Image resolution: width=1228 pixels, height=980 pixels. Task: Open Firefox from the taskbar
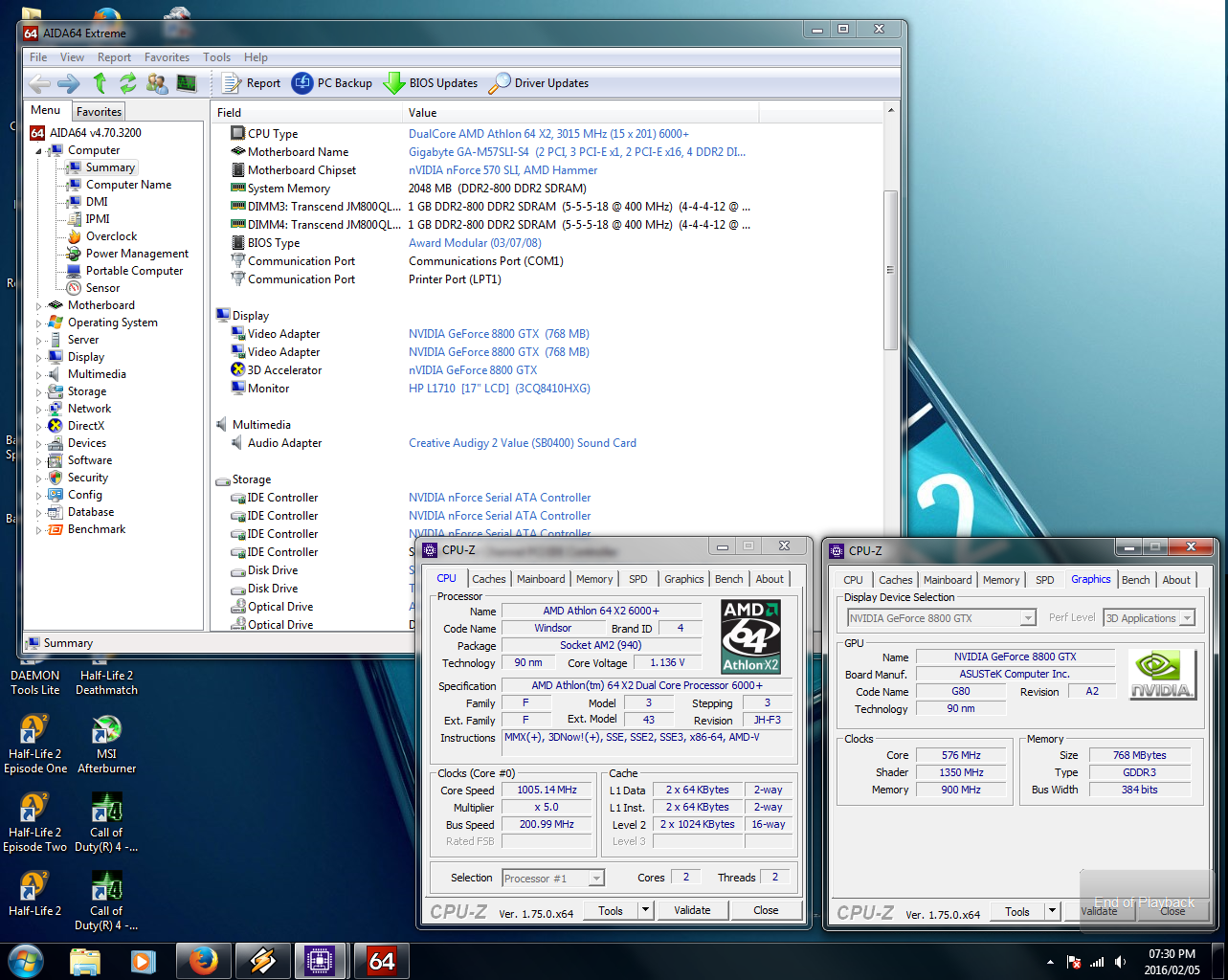point(203,961)
